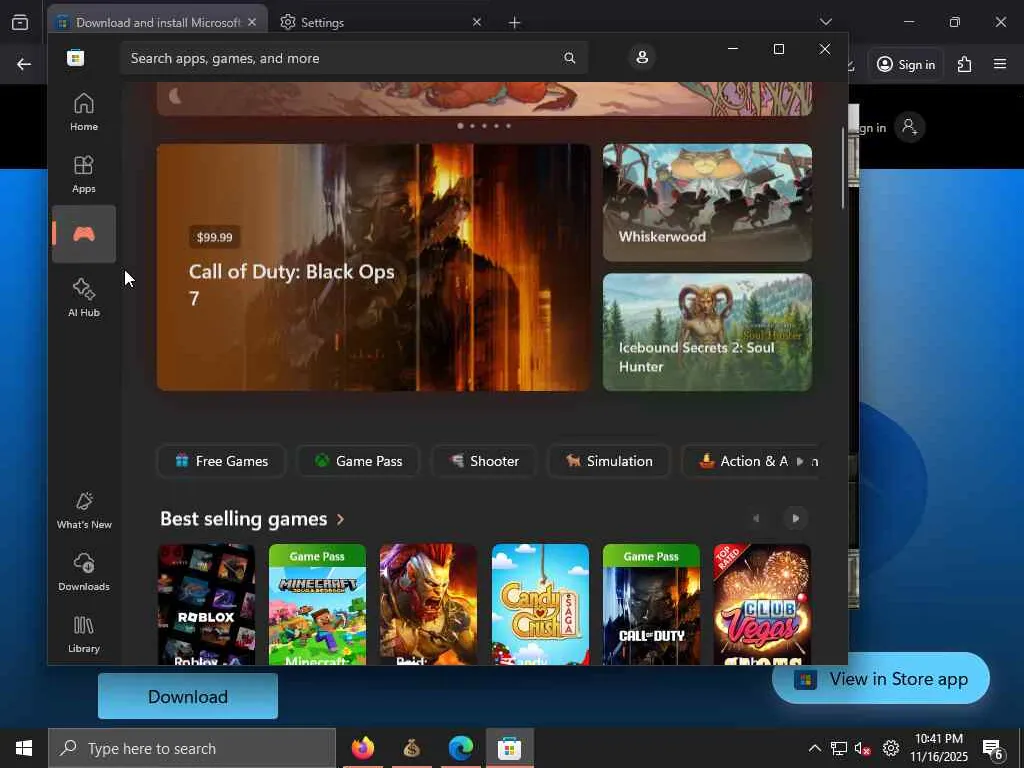Open the settings gear tray icon
Viewport: 1024px width, 768px height.
pos(890,748)
